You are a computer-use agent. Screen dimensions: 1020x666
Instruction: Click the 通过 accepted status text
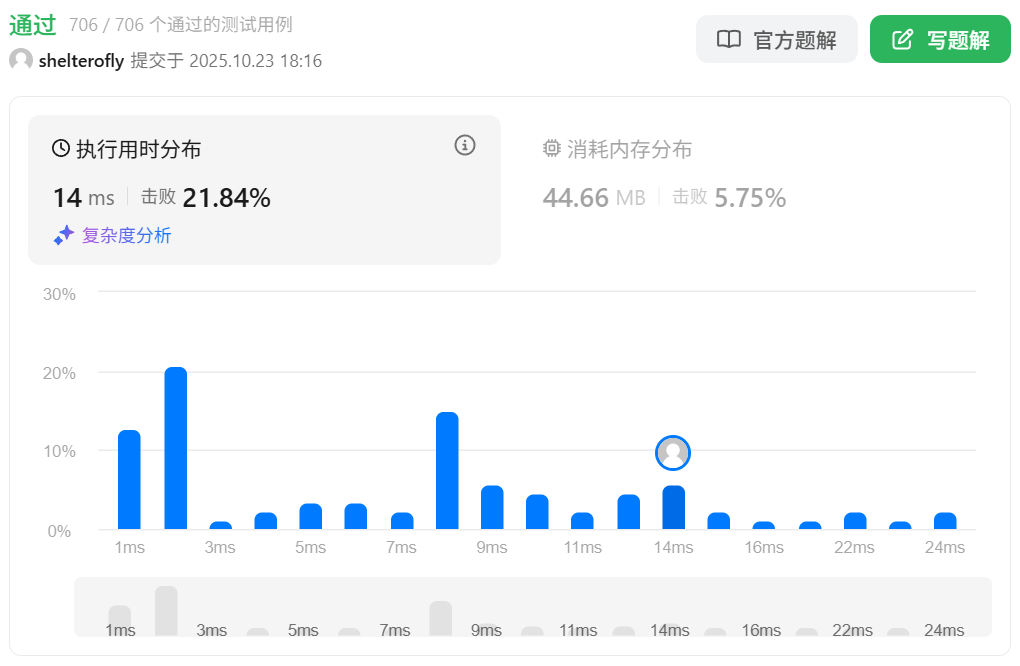pos(32,25)
